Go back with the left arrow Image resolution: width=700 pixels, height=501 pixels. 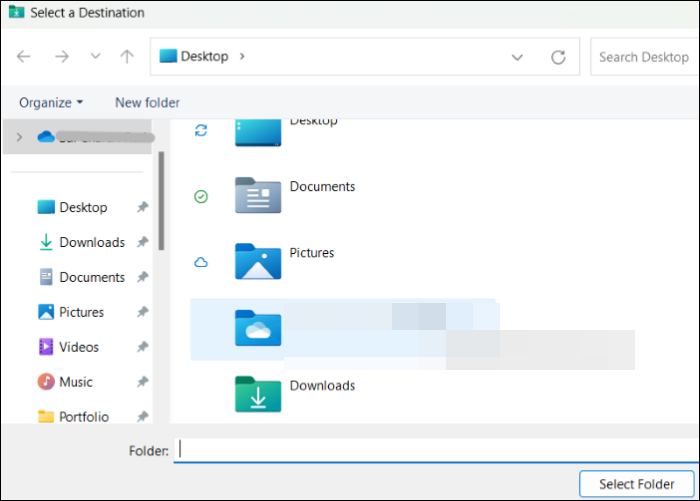pos(24,57)
